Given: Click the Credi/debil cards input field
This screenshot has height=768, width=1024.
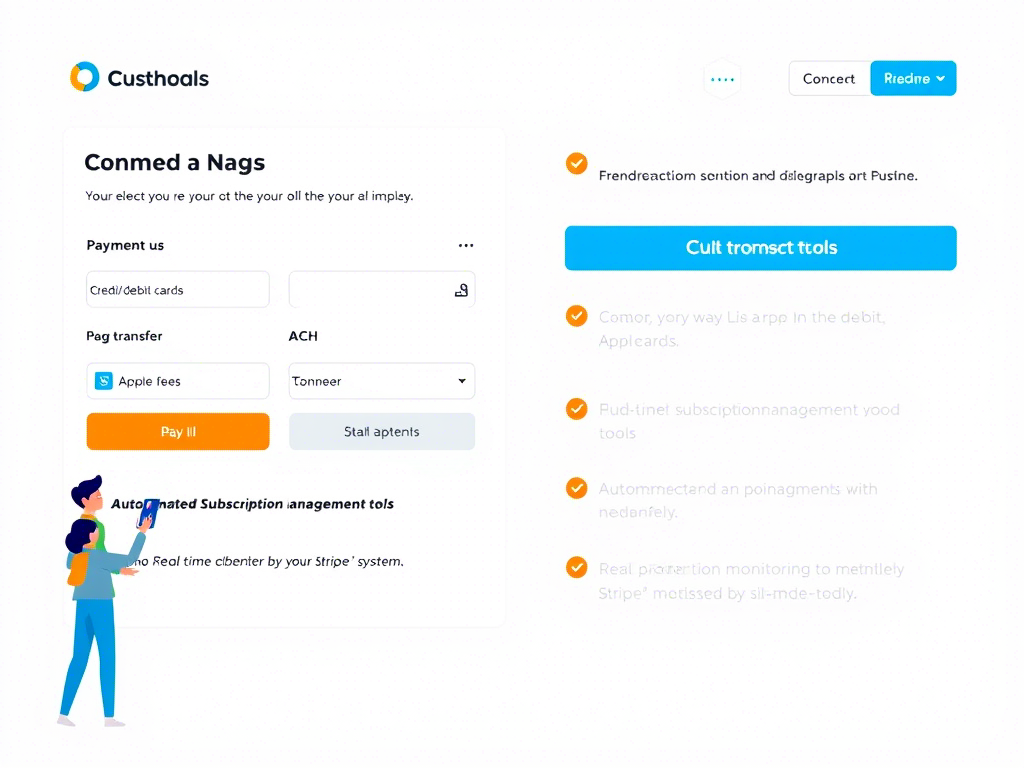Looking at the screenshot, I should click(178, 289).
